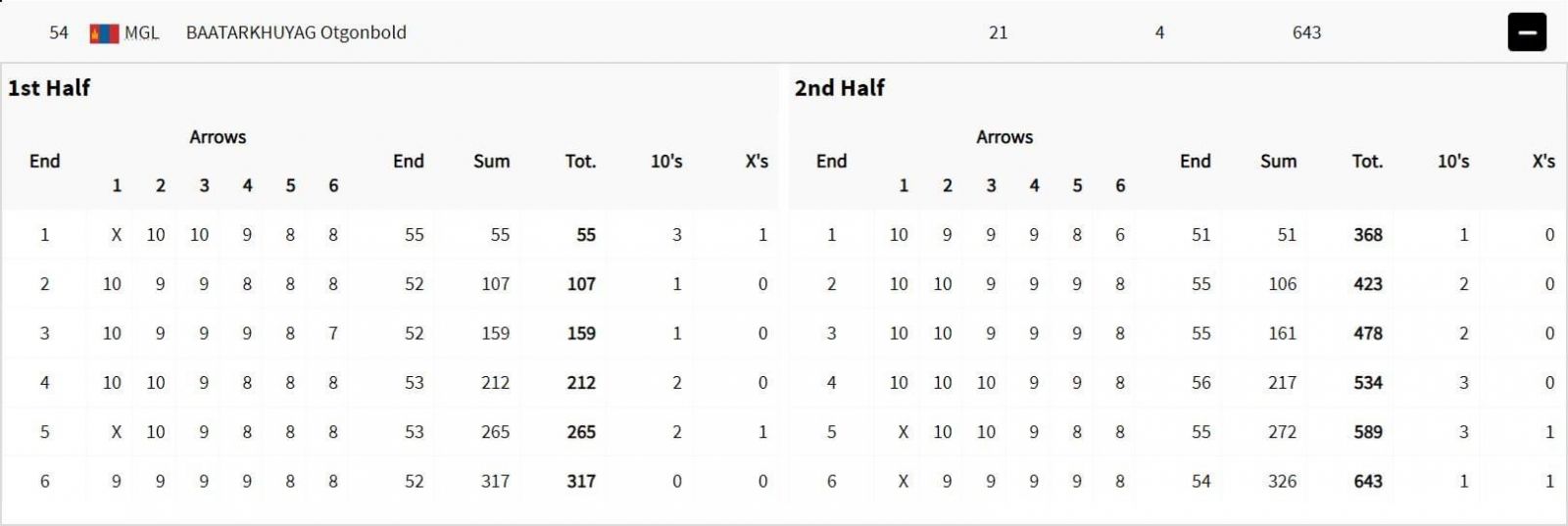Click the Arrows header in 2nd Half
The height and width of the screenshot is (526, 1568).
pos(1004,137)
